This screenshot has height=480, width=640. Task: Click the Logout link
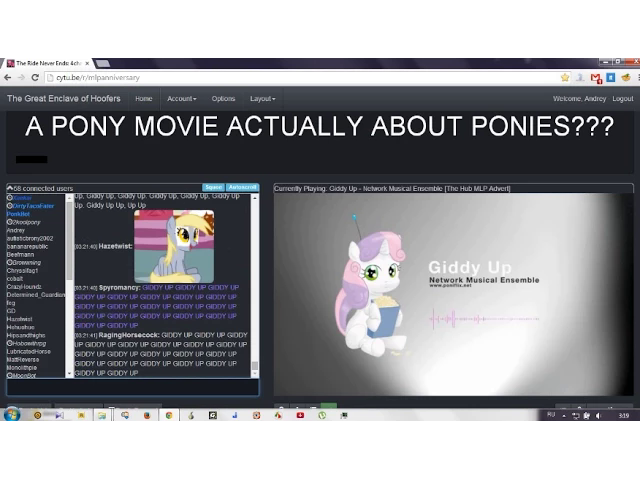622,99
